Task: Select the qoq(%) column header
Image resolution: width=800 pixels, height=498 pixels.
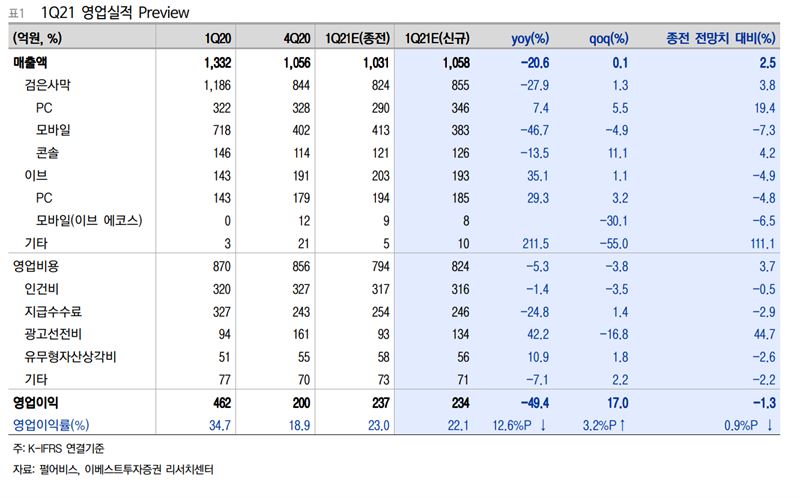Action: click(x=609, y=38)
